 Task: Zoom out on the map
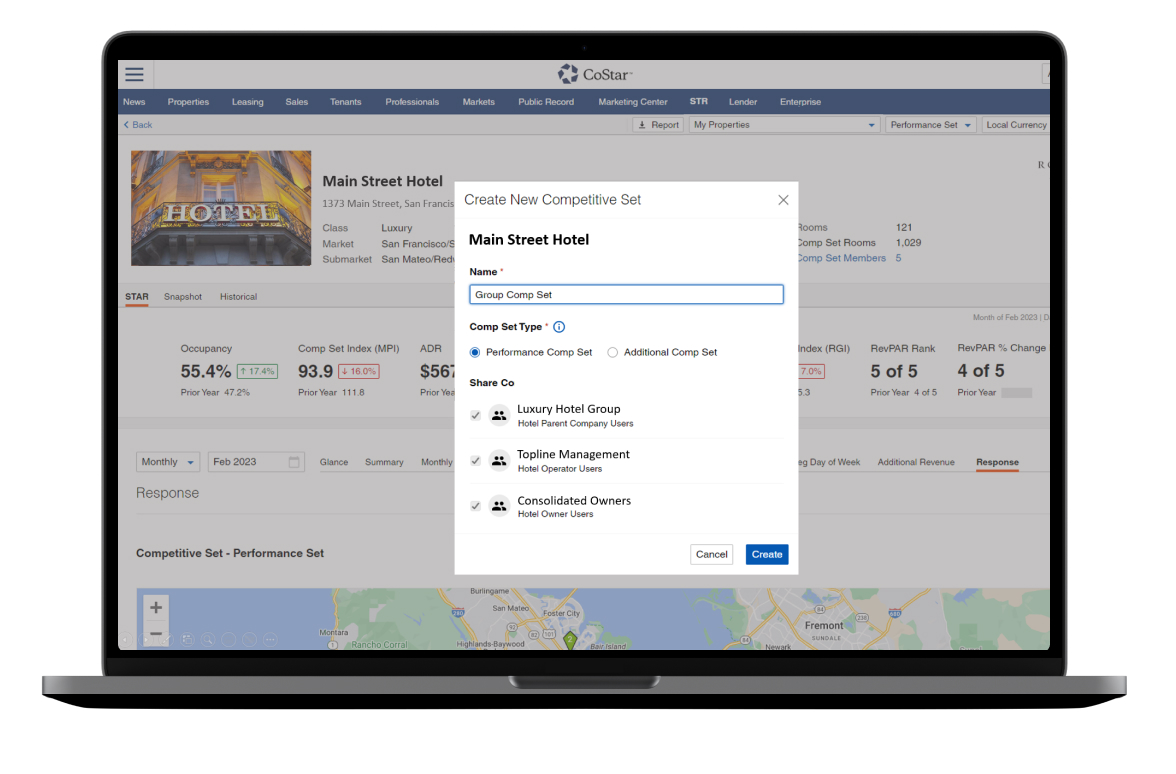(155, 633)
